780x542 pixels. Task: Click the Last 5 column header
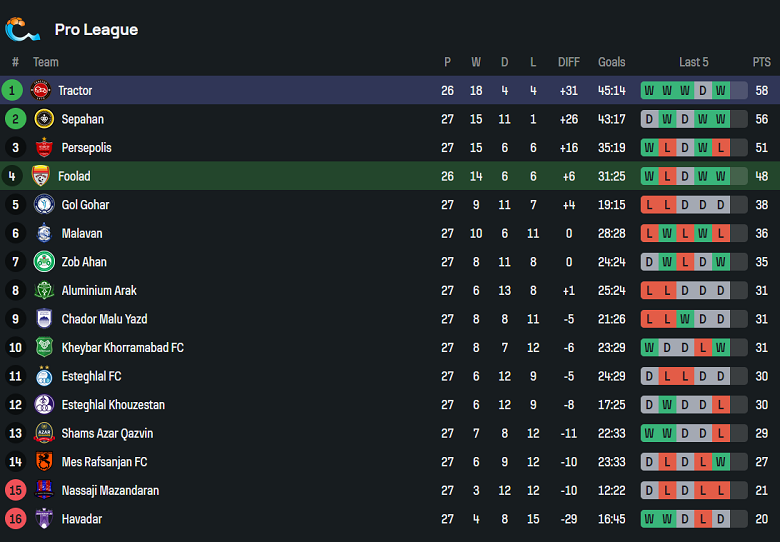pyautogui.click(x=693, y=62)
